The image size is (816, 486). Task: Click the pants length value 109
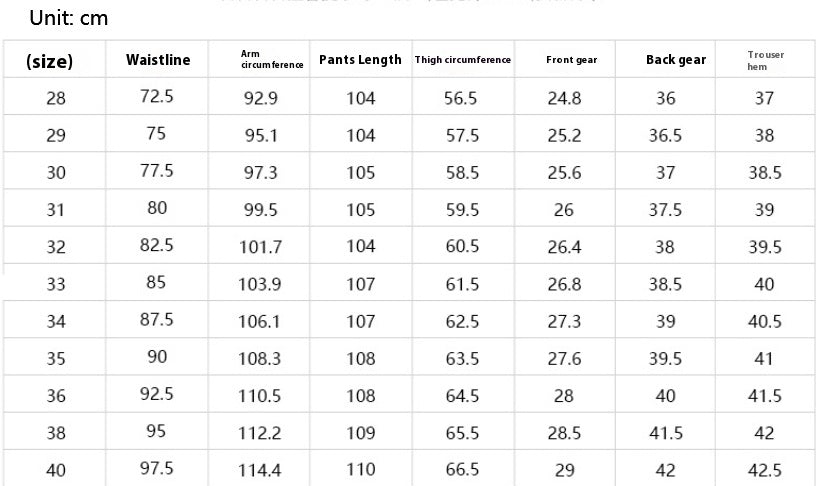(x=361, y=432)
